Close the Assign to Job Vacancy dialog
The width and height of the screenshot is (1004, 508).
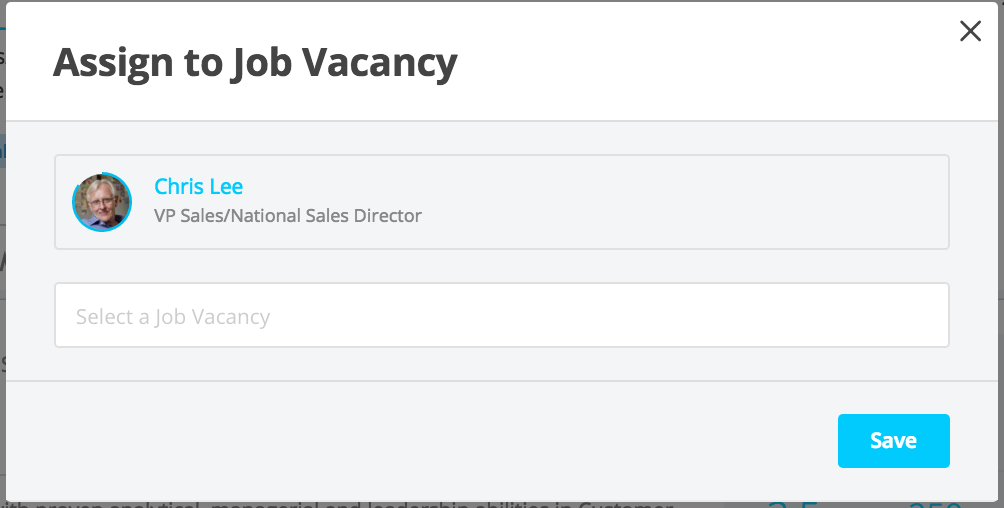[x=970, y=31]
